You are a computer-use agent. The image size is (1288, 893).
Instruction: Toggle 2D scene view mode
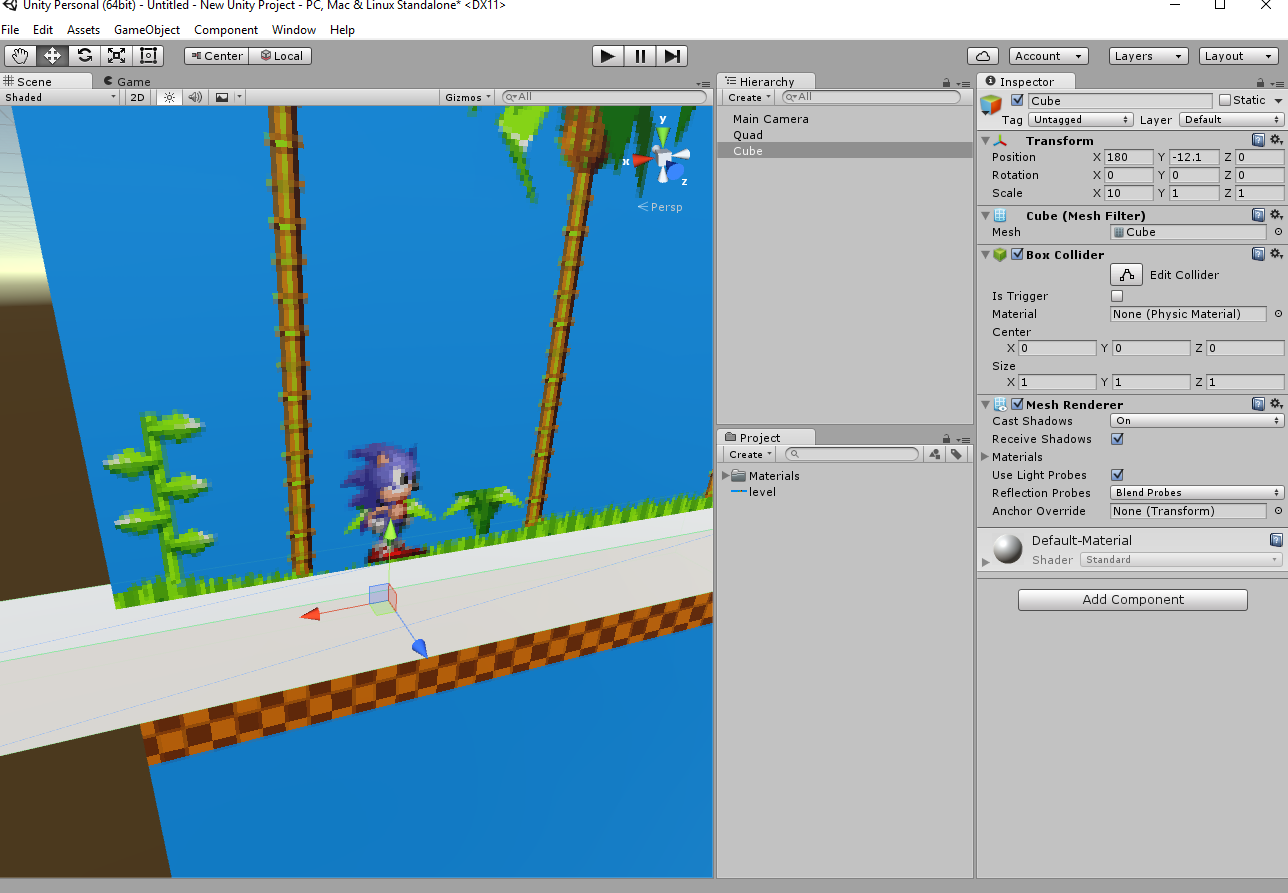(138, 97)
